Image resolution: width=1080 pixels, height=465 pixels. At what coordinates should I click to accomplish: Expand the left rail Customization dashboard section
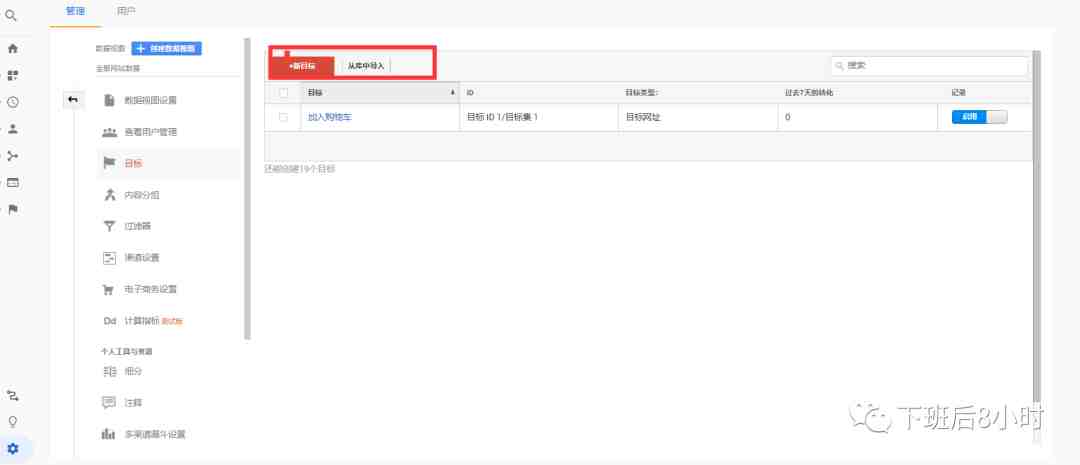[12, 75]
